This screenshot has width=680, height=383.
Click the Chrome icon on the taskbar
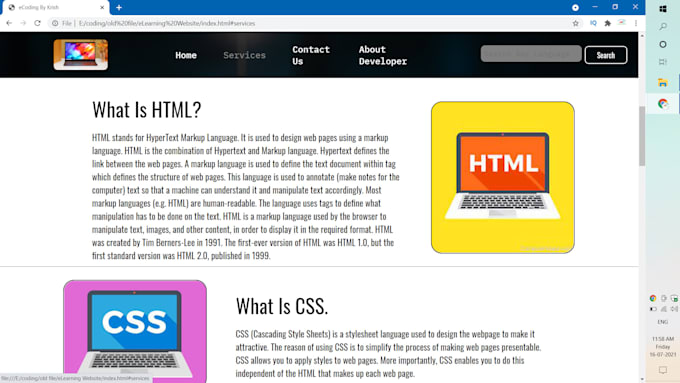(663, 103)
